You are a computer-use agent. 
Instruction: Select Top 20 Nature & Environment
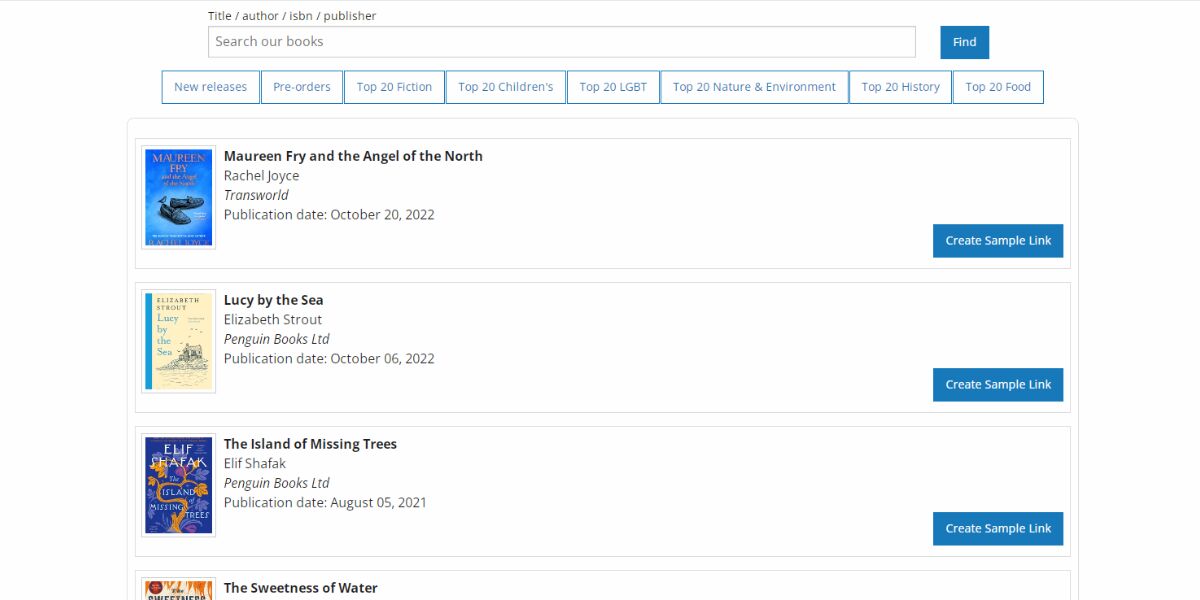tap(754, 87)
